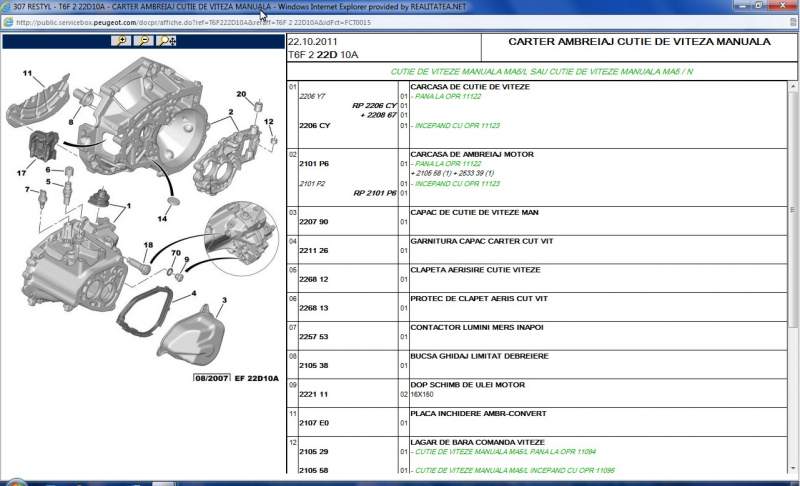Click the Internet Explorer page icon in address bar
800x486 pixels.
pos(8,22)
